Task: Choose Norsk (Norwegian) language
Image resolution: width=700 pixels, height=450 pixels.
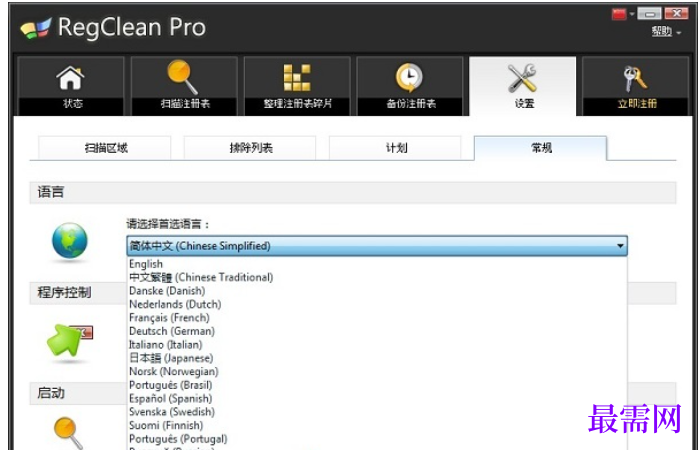Action: click(377, 371)
